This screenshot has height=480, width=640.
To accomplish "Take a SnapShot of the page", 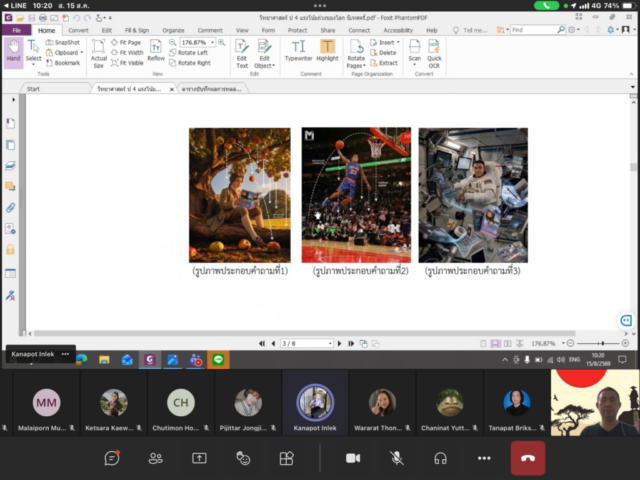I will pos(63,42).
